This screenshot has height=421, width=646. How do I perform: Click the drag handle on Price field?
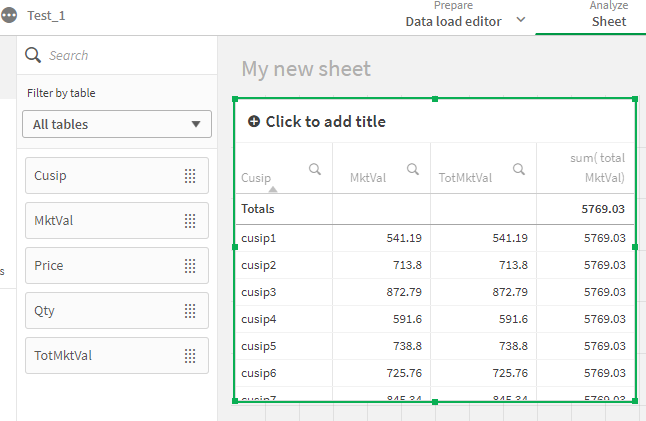tap(190, 266)
